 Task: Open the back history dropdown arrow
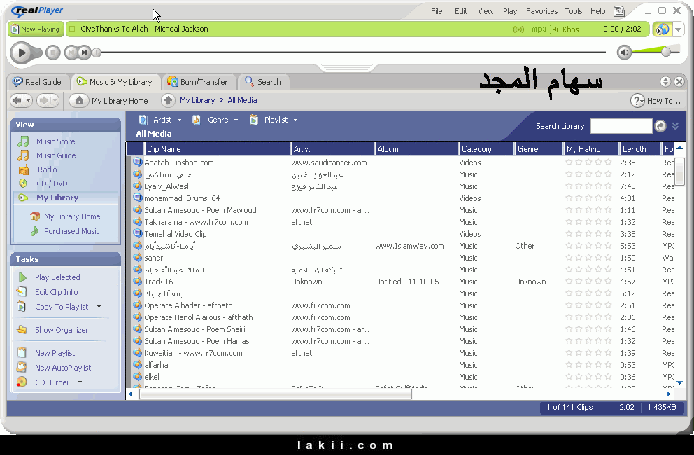click(28, 100)
